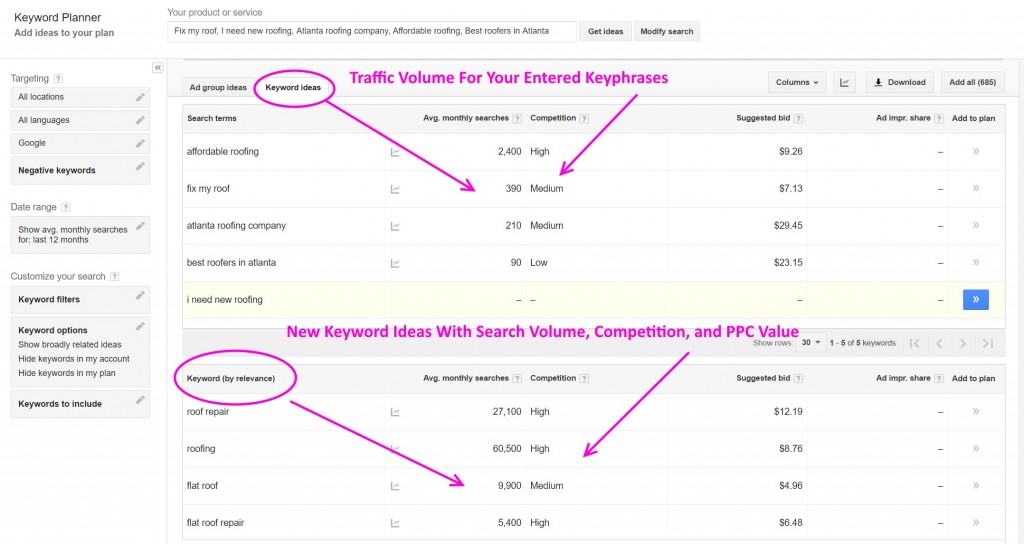Edit Keyword options pencil icon
The image size is (1024, 544).
[140, 326]
